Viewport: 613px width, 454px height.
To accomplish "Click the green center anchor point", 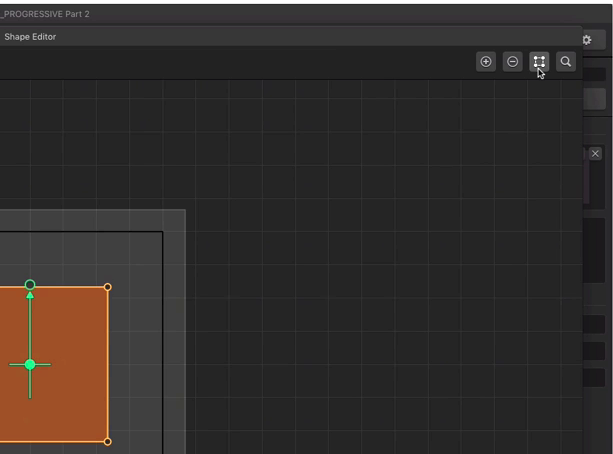I will [30, 365].
